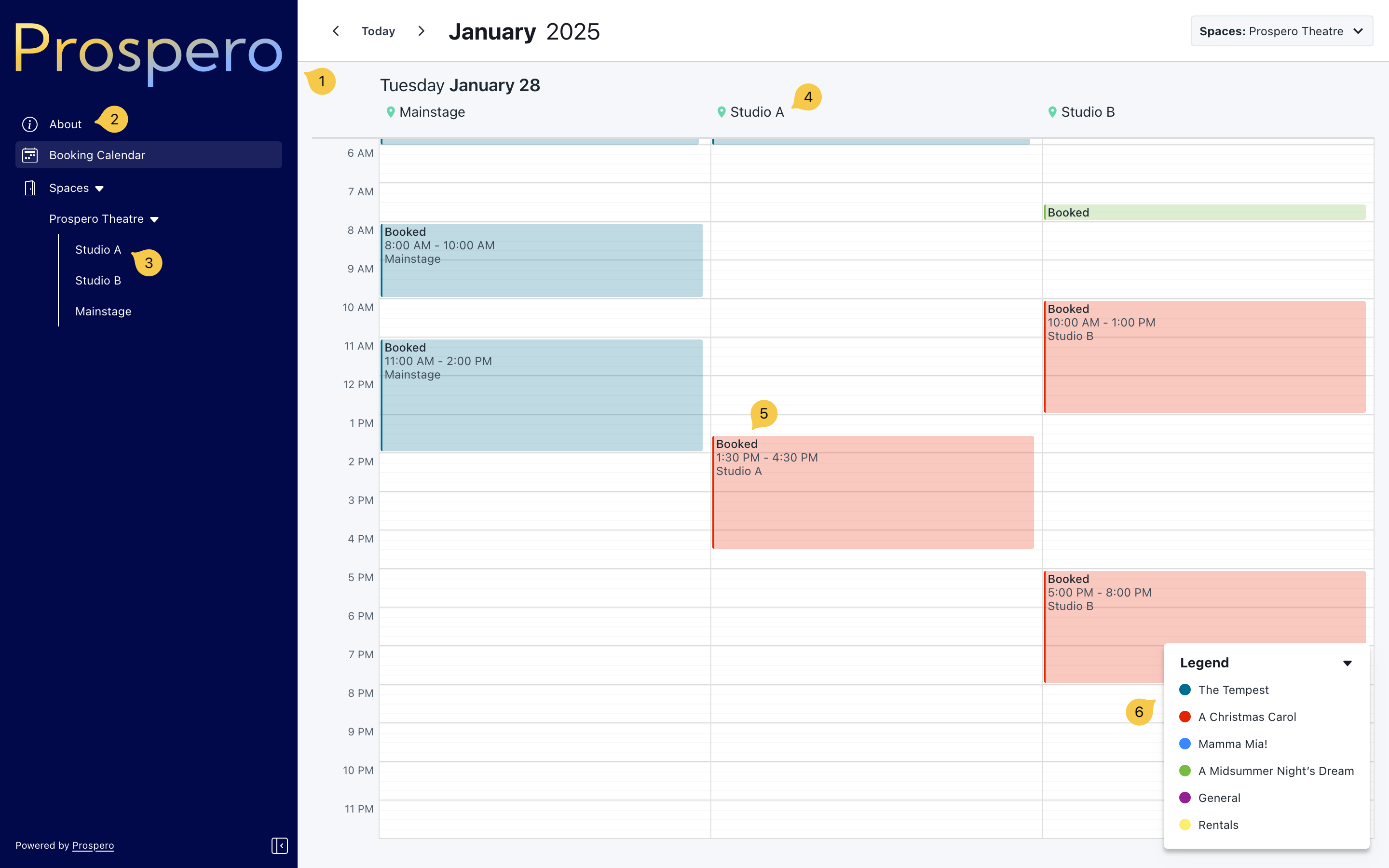
Task: Collapse the Prospero Theatre tree arrow
Action: click(154, 219)
